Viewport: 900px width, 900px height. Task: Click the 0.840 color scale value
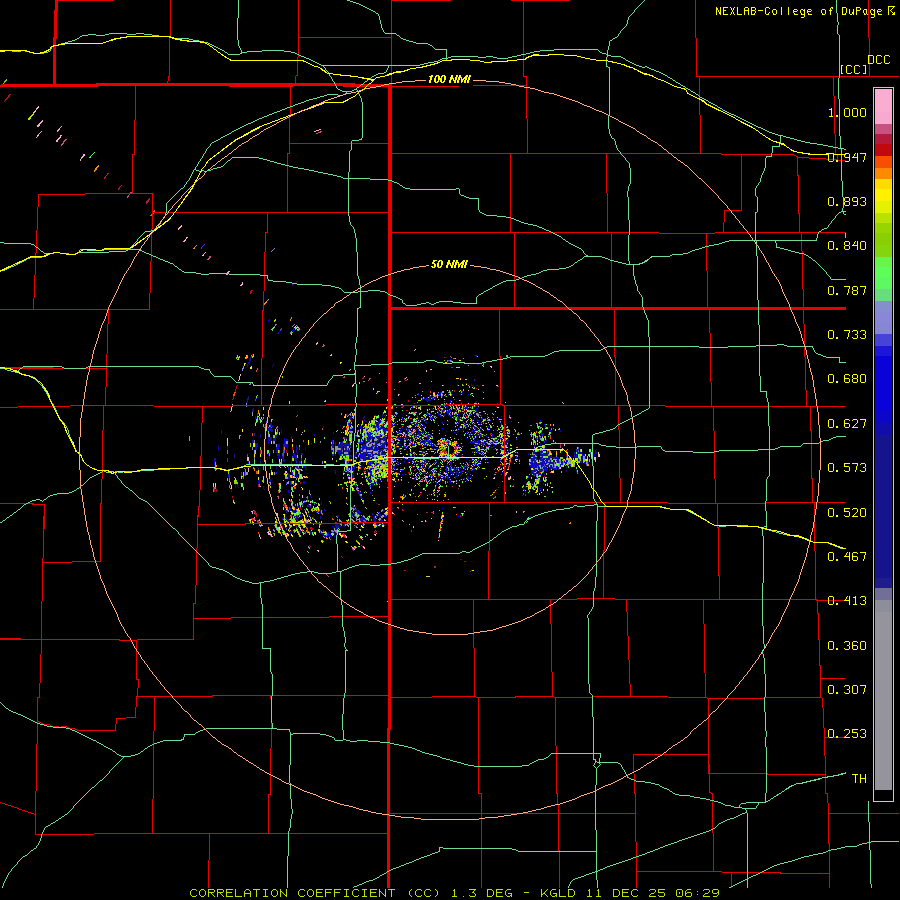[847, 246]
